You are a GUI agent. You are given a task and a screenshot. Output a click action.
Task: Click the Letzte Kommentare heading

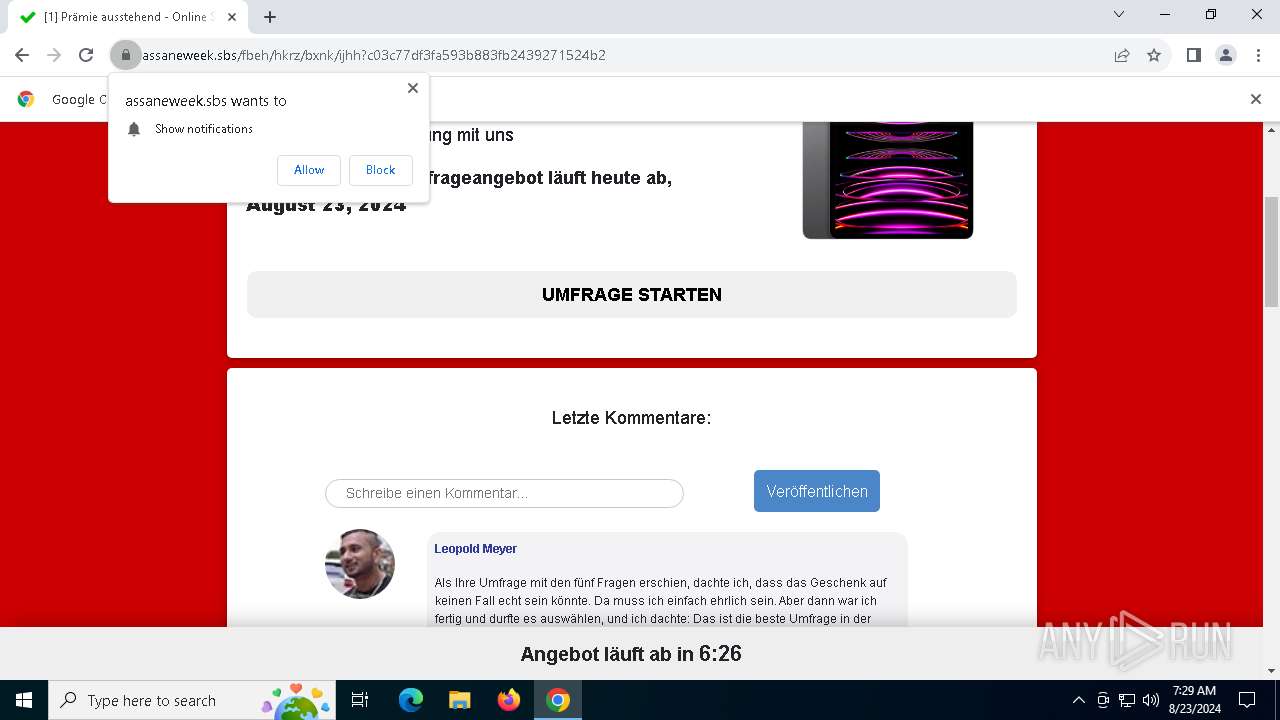[631, 418]
